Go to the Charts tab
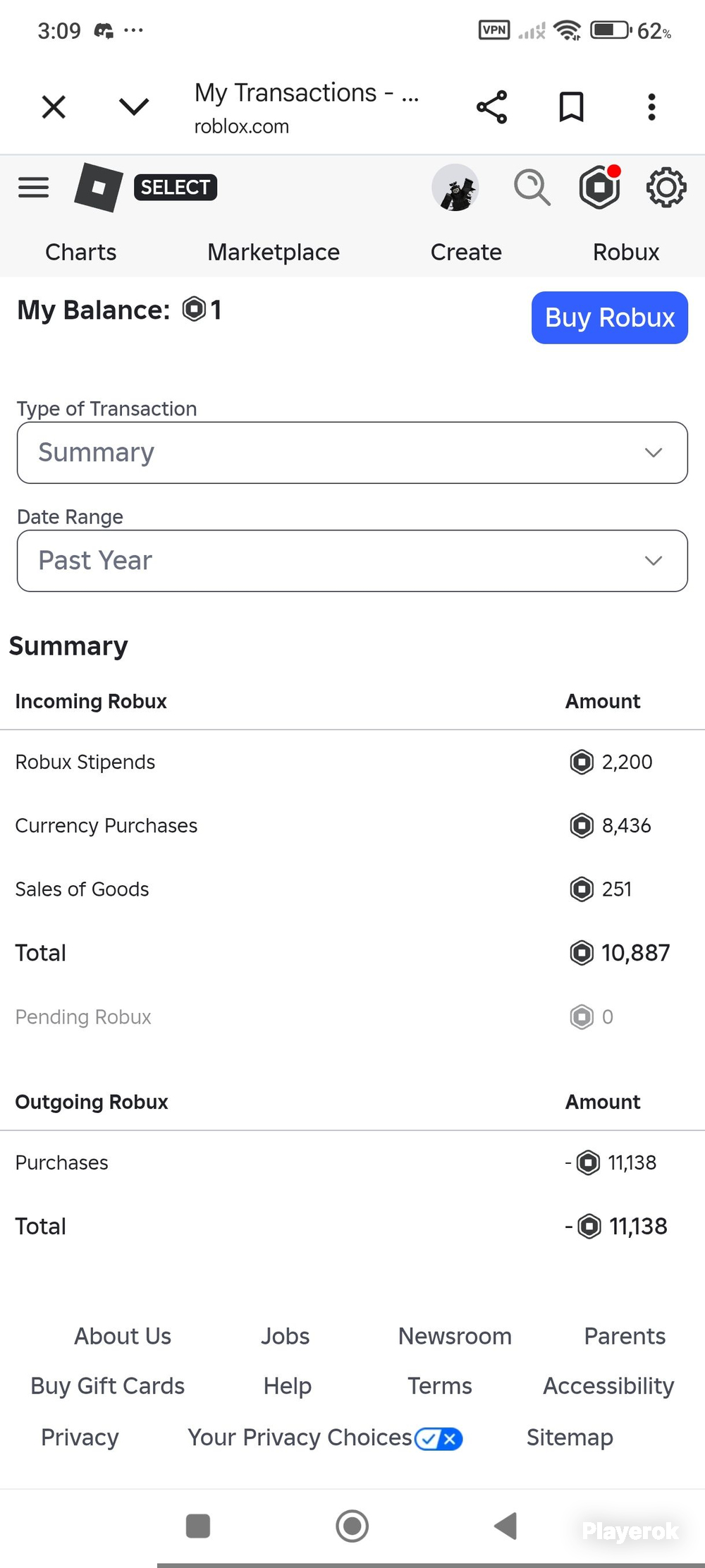 tap(81, 252)
